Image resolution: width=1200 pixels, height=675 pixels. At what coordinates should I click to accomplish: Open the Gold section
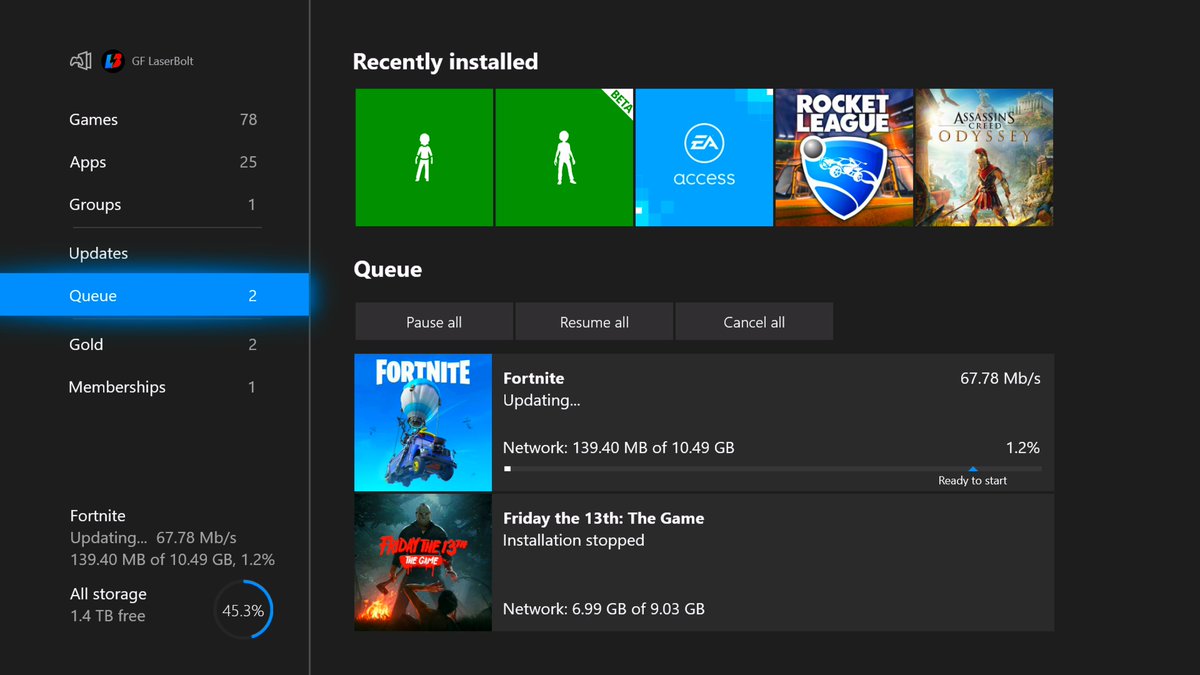click(x=86, y=344)
